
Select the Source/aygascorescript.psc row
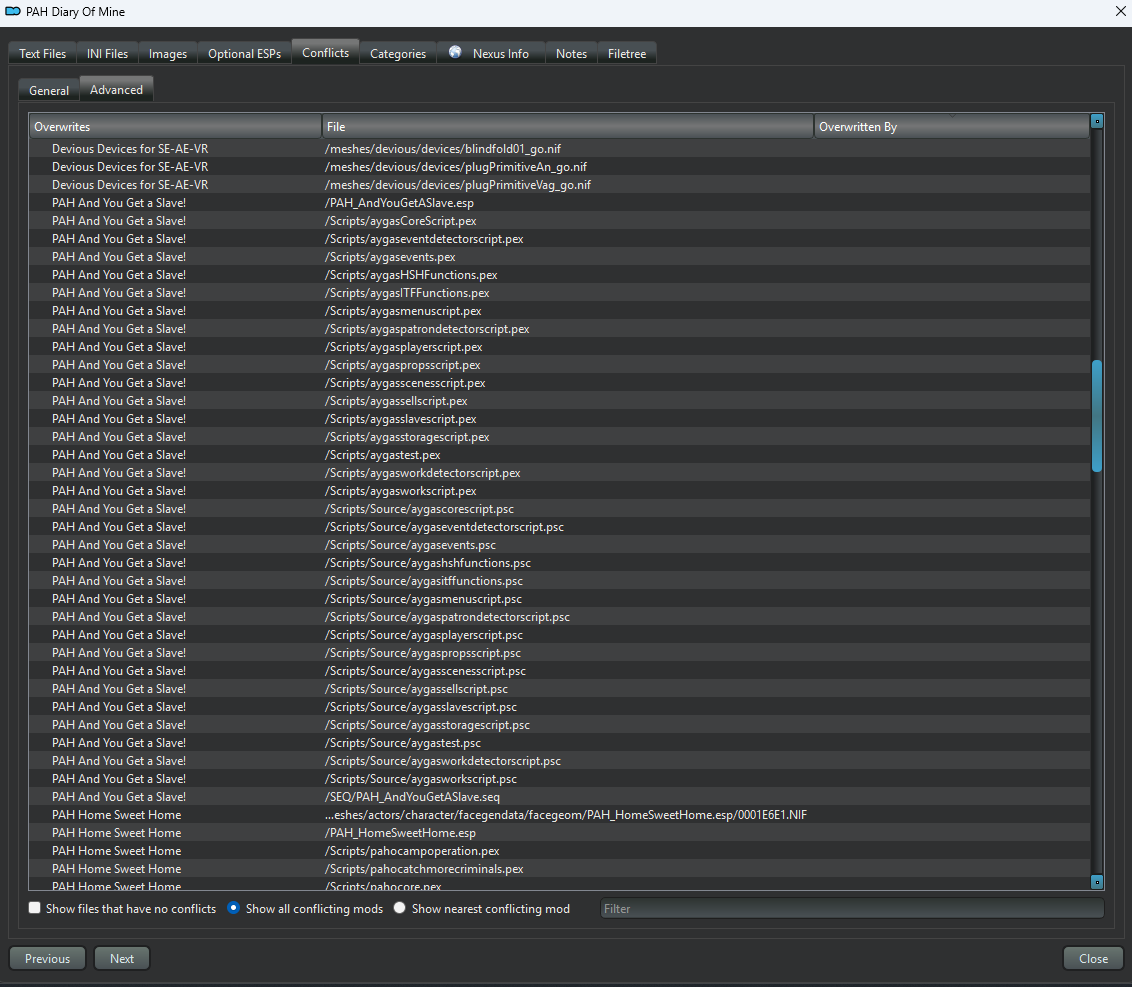pos(560,509)
